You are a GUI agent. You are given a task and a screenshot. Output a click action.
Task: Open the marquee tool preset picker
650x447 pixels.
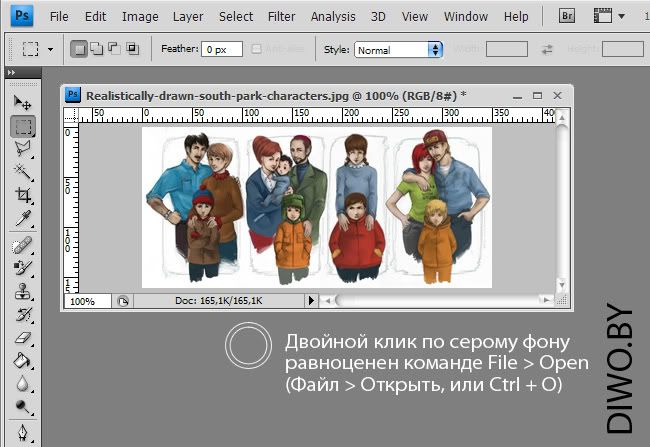coord(51,49)
